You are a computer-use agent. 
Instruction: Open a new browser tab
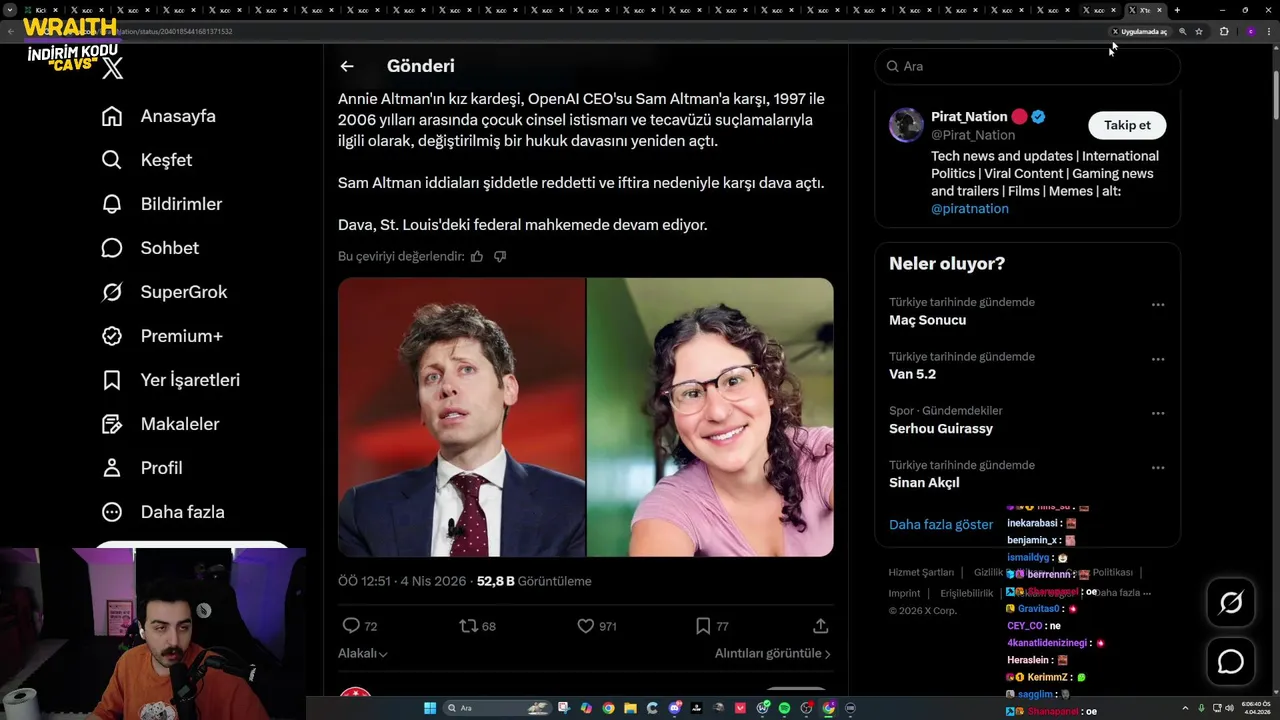(x=1177, y=10)
